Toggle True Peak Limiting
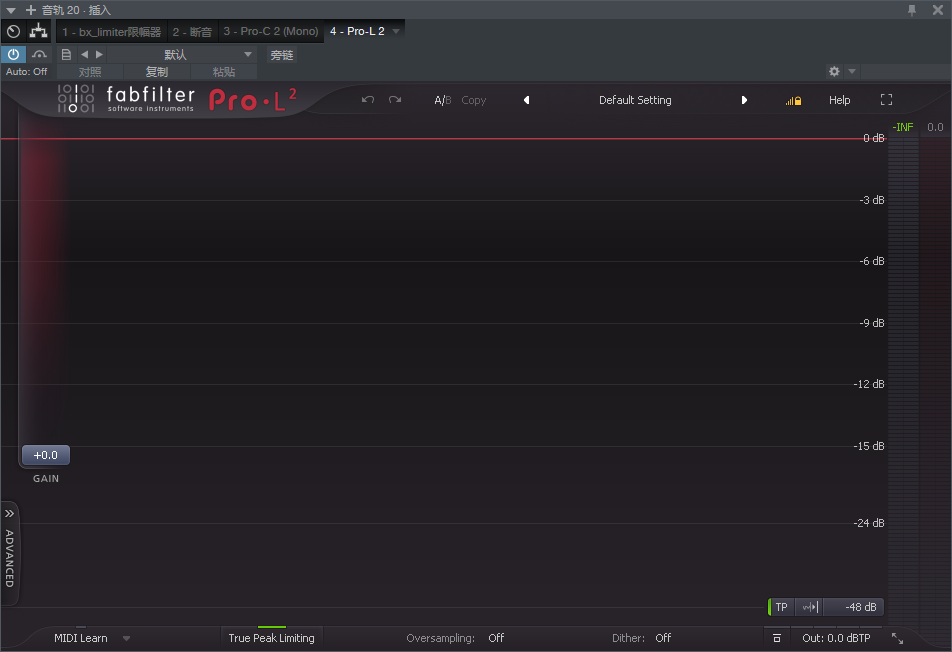952x652 pixels. click(271, 638)
